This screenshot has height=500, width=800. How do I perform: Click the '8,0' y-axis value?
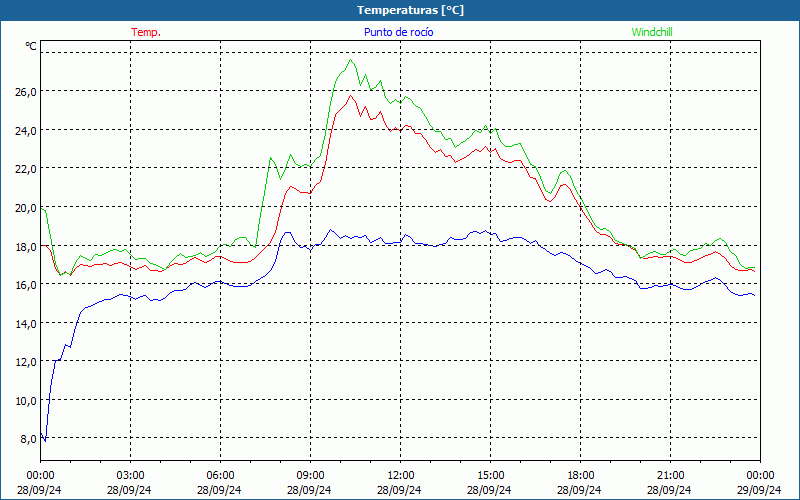28,439
